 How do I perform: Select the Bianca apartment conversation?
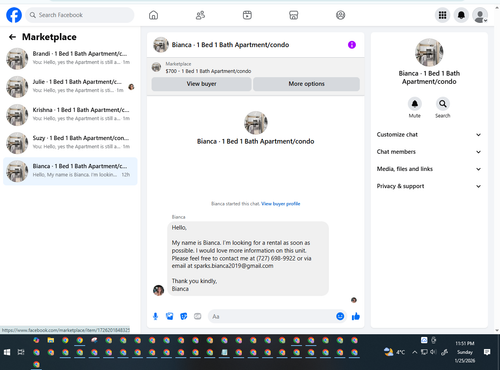click(70, 171)
